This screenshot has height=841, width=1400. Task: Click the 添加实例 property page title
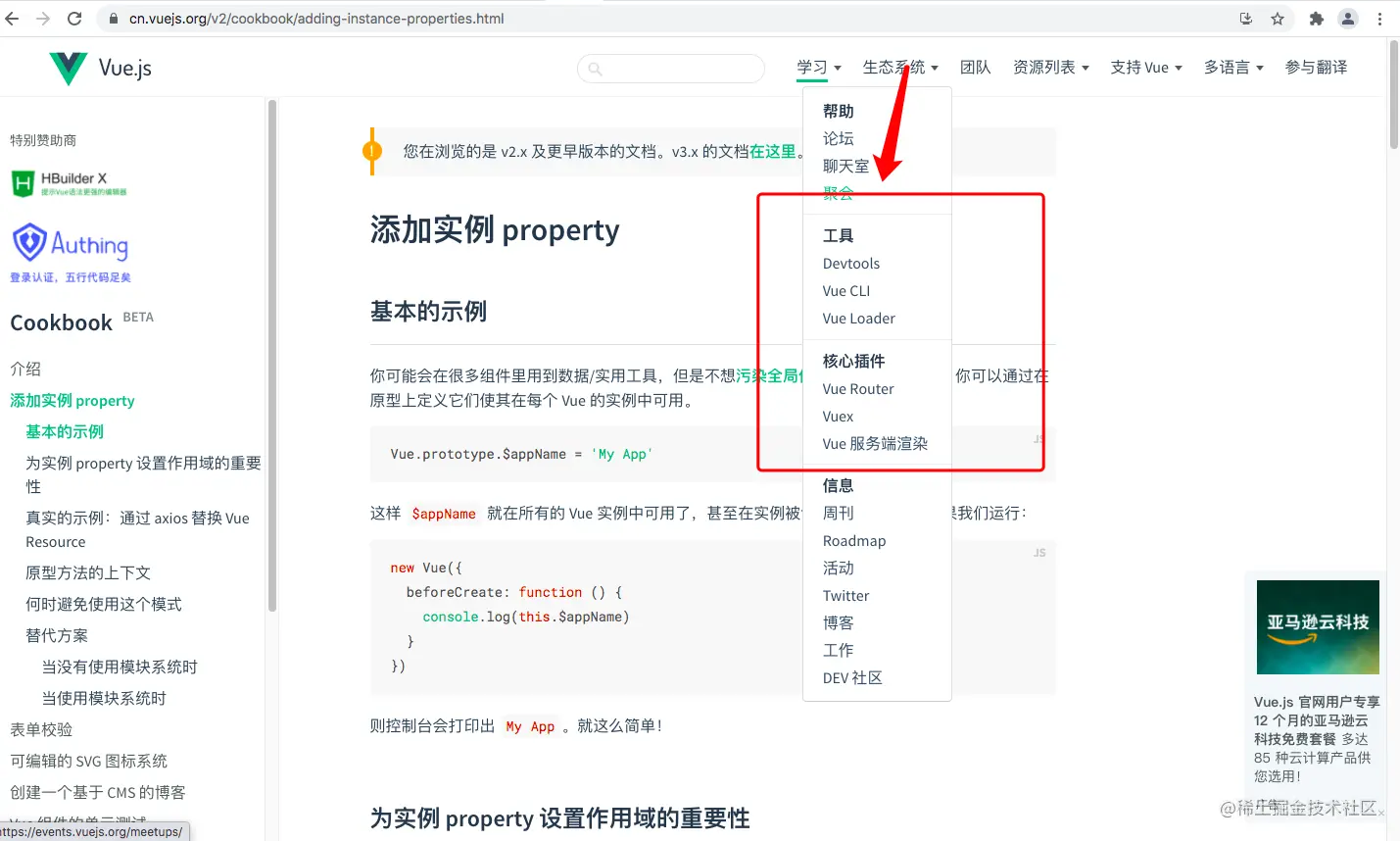495,230
